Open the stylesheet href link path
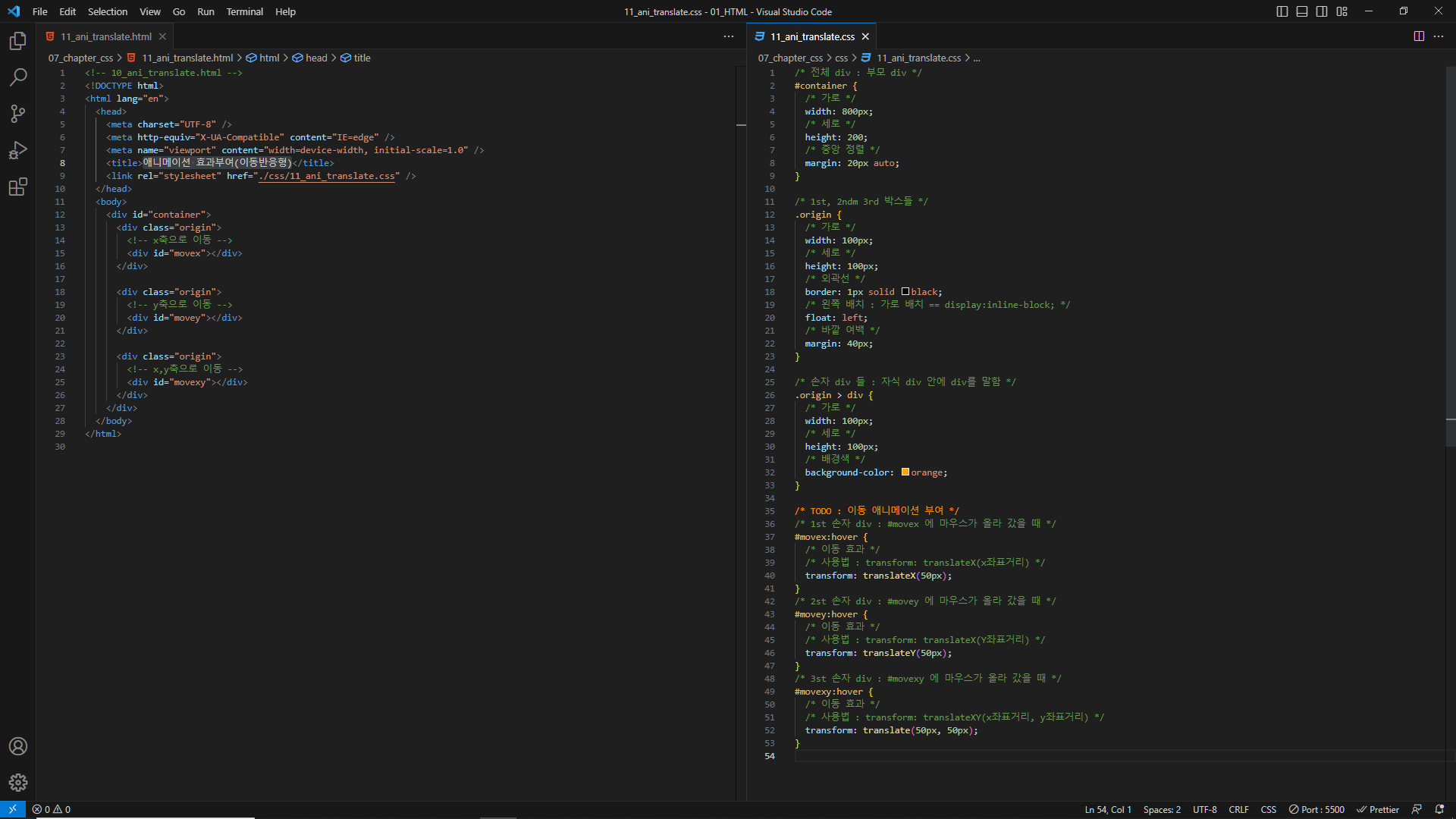The width and height of the screenshot is (1456, 819). 327,176
